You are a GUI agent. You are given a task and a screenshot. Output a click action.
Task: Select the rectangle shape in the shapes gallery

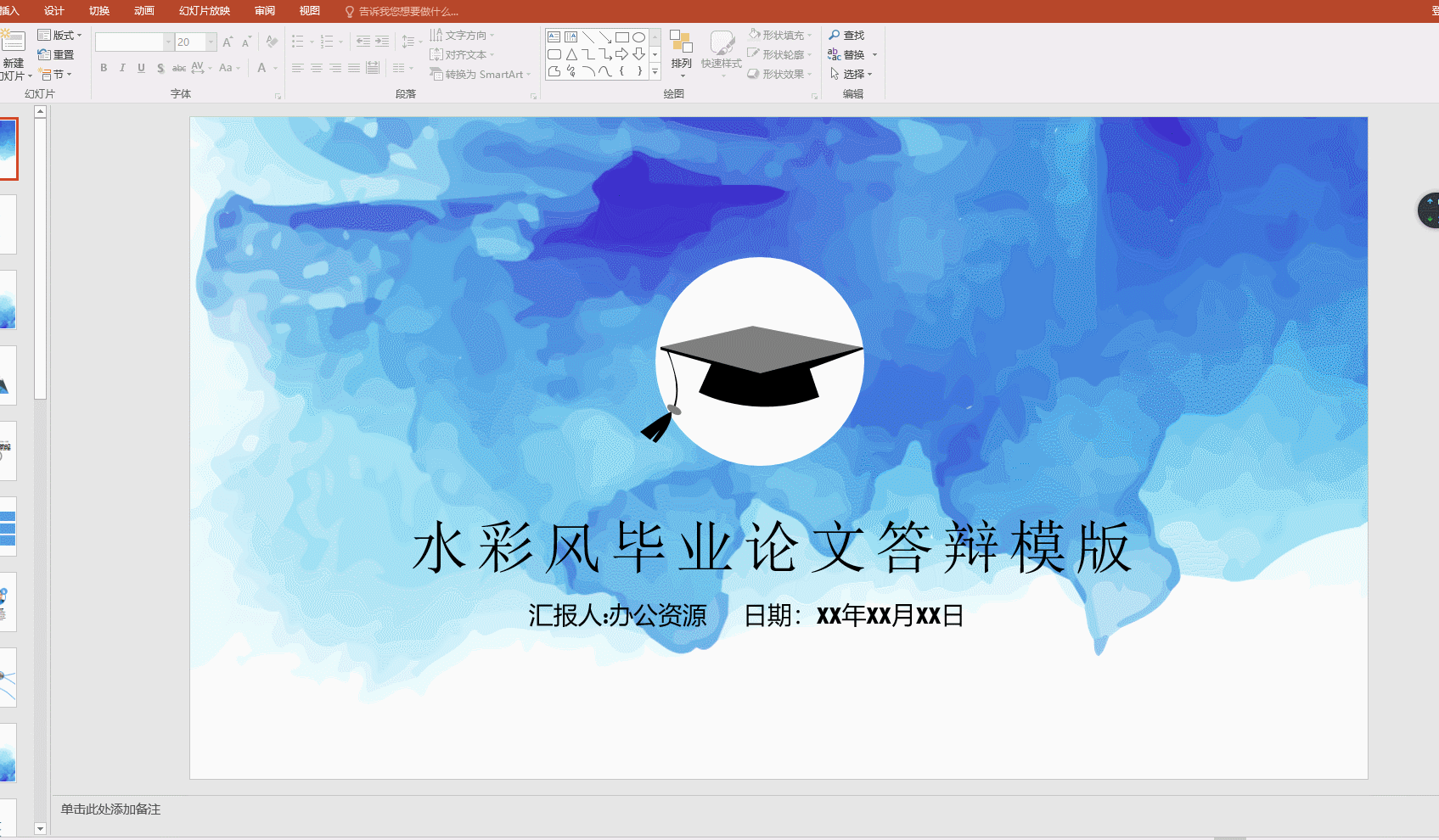(622, 37)
